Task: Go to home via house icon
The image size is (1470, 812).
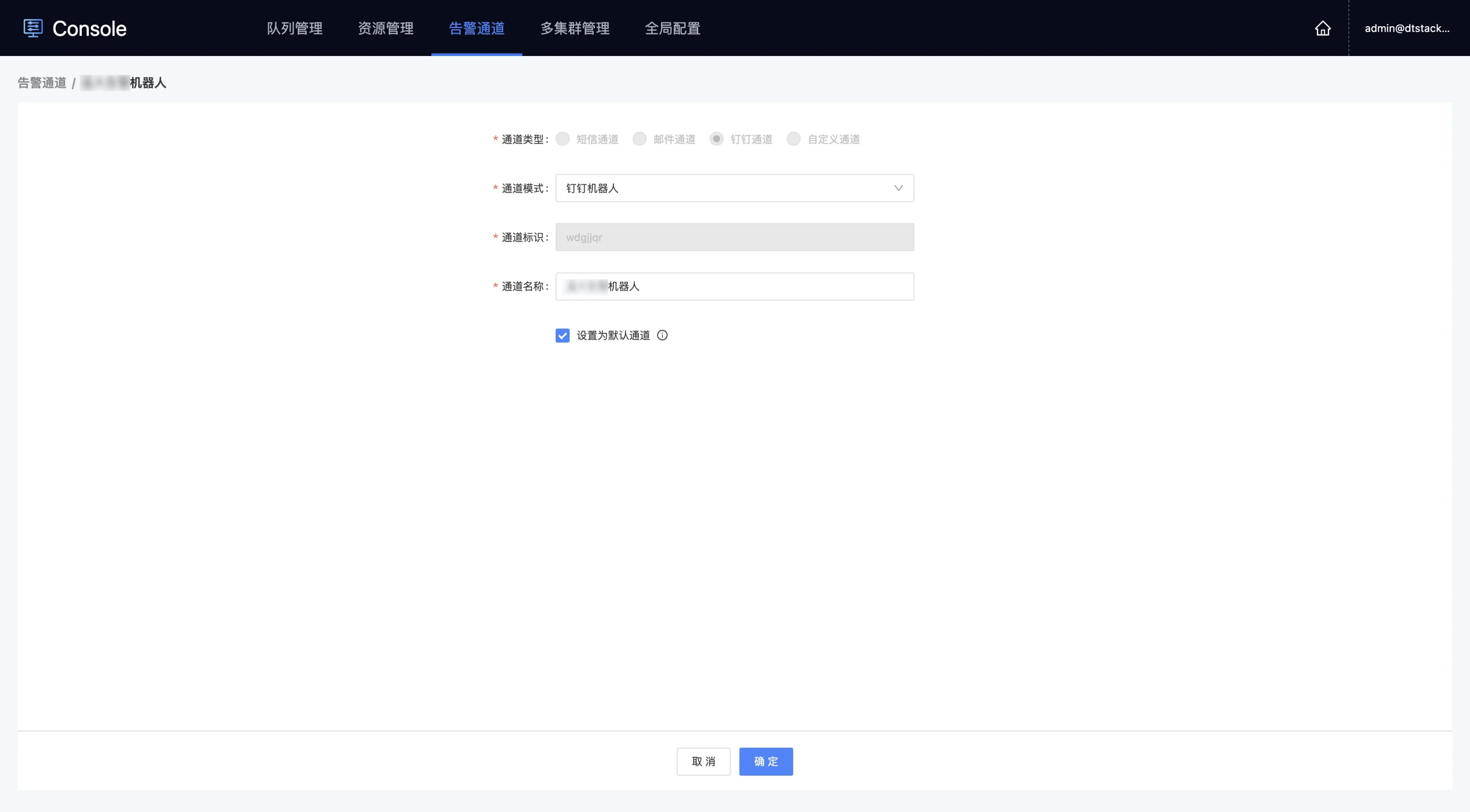Action: (x=1322, y=28)
